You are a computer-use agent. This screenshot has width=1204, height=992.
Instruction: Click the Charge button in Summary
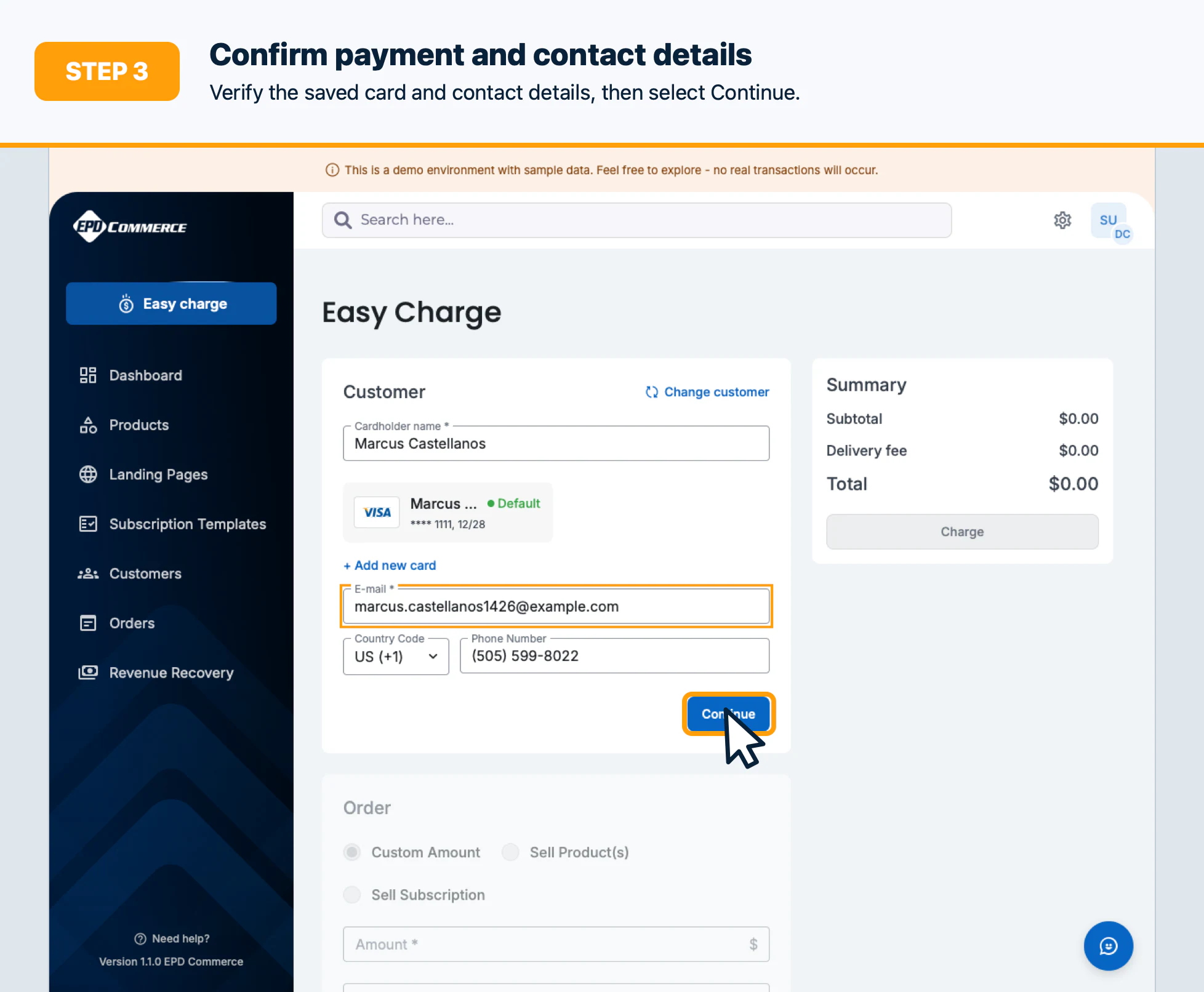(962, 532)
